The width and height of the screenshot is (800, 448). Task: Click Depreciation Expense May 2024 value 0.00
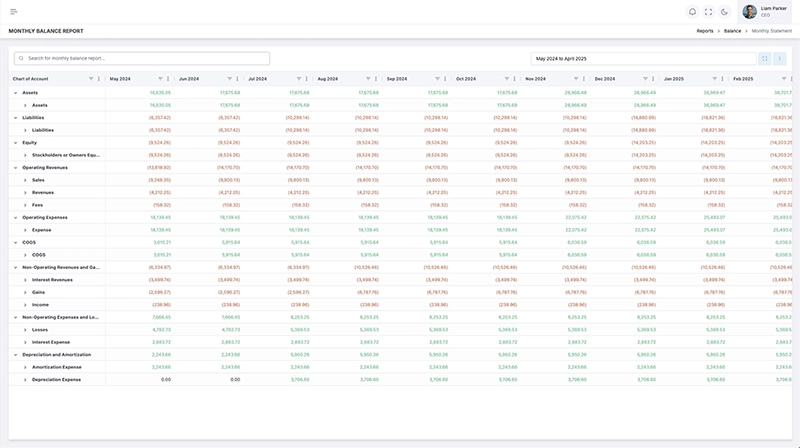(x=166, y=380)
